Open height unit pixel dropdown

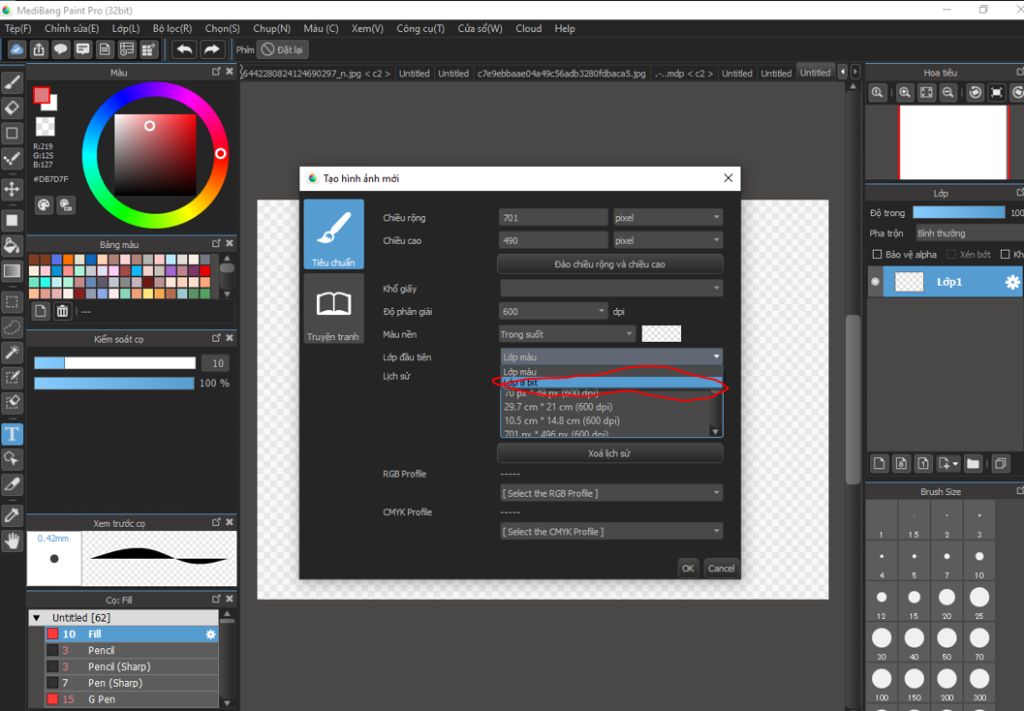(x=667, y=240)
